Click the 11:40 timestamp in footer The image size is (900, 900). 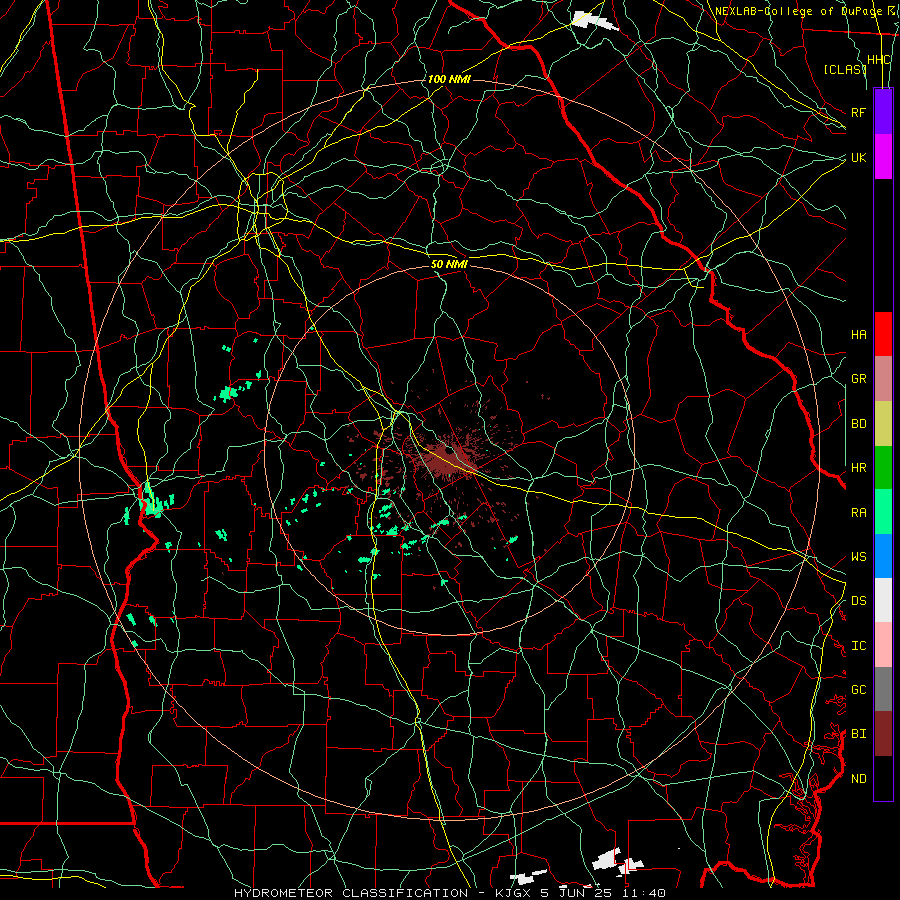tap(644, 893)
